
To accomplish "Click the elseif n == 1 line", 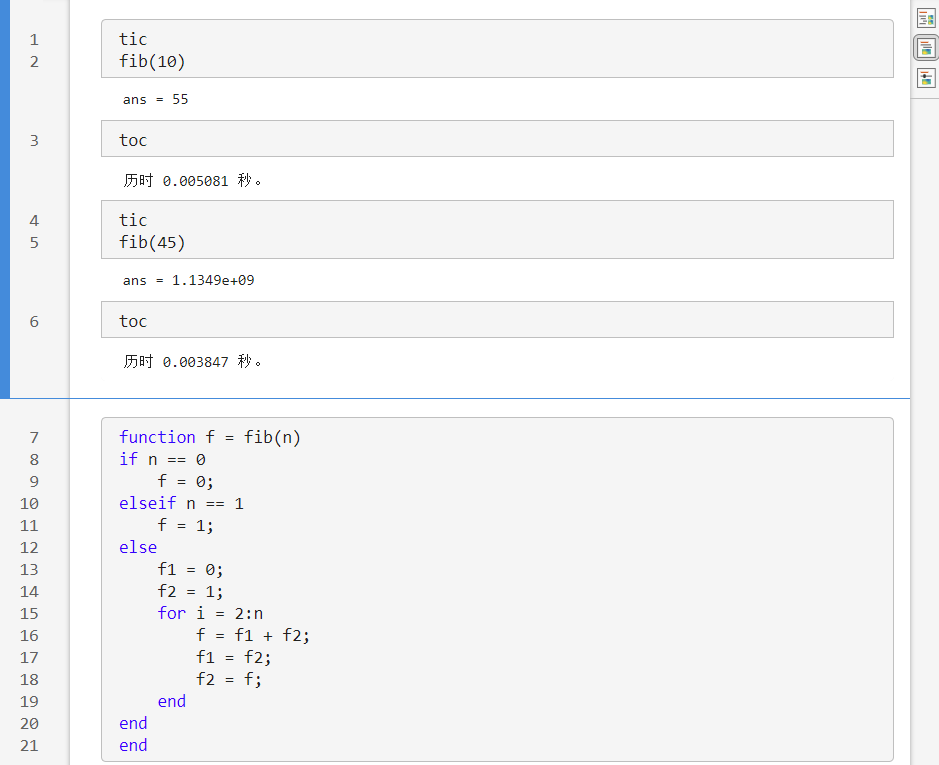I will click(x=181, y=503).
